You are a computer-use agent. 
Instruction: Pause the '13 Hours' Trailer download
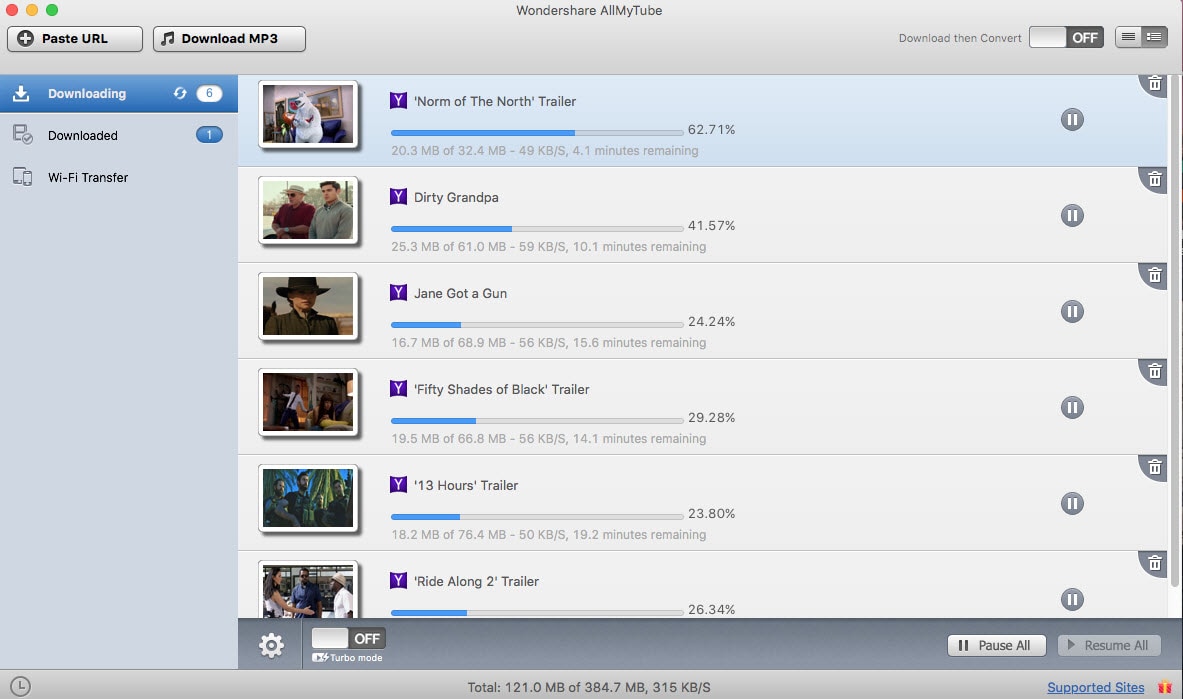tap(1072, 503)
